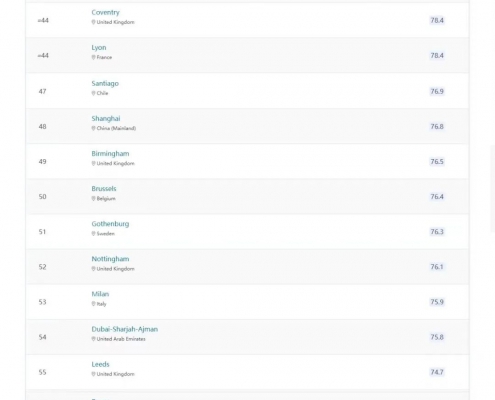Click the location pin icon beside Belgium
The image size is (495, 400).
tap(93, 199)
